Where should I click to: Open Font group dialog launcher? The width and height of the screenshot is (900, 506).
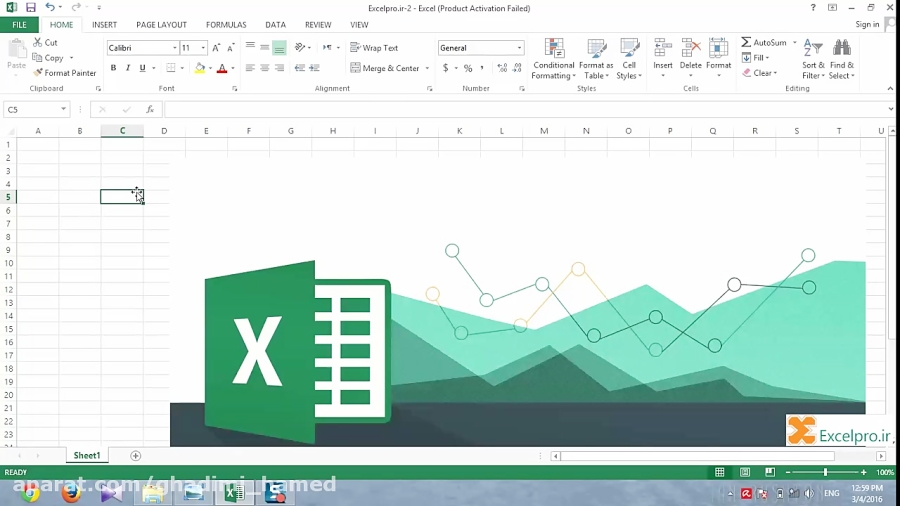235,89
